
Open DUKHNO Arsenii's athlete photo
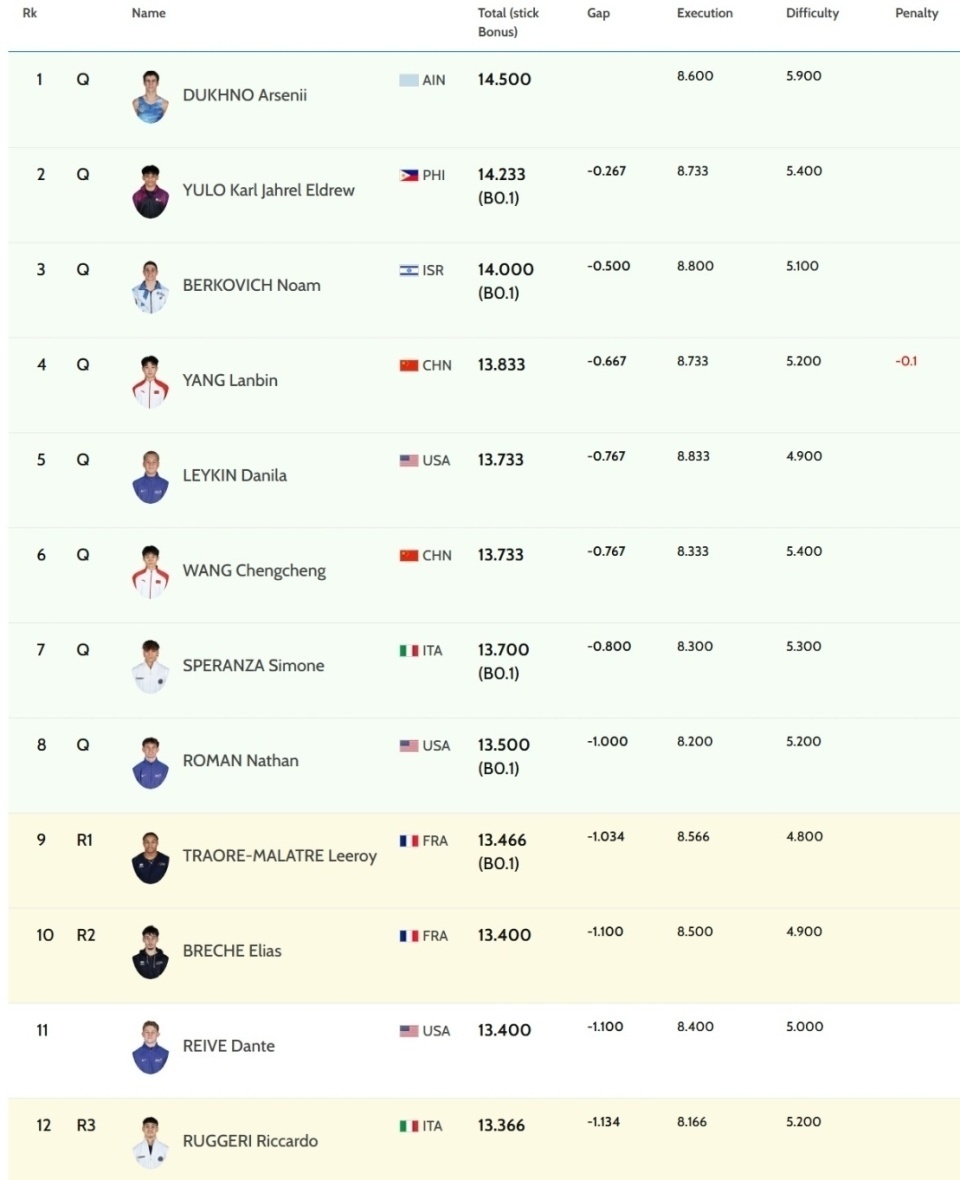[150, 96]
